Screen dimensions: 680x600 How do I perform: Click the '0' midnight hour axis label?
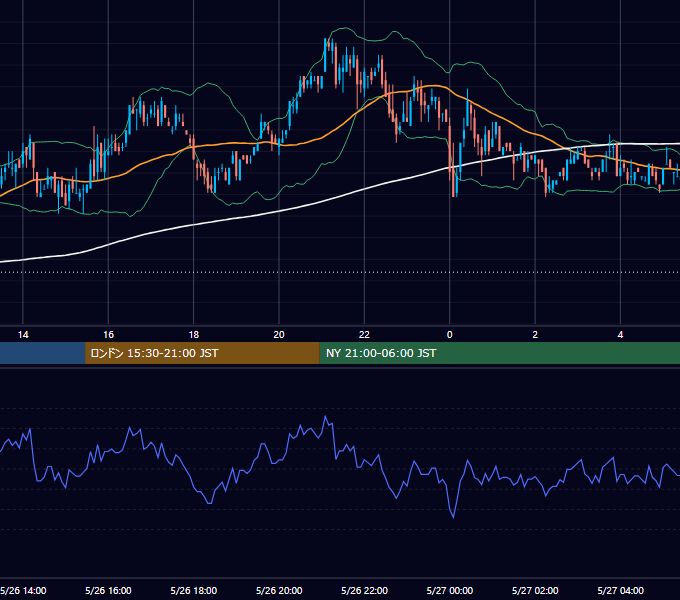(x=450, y=335)
